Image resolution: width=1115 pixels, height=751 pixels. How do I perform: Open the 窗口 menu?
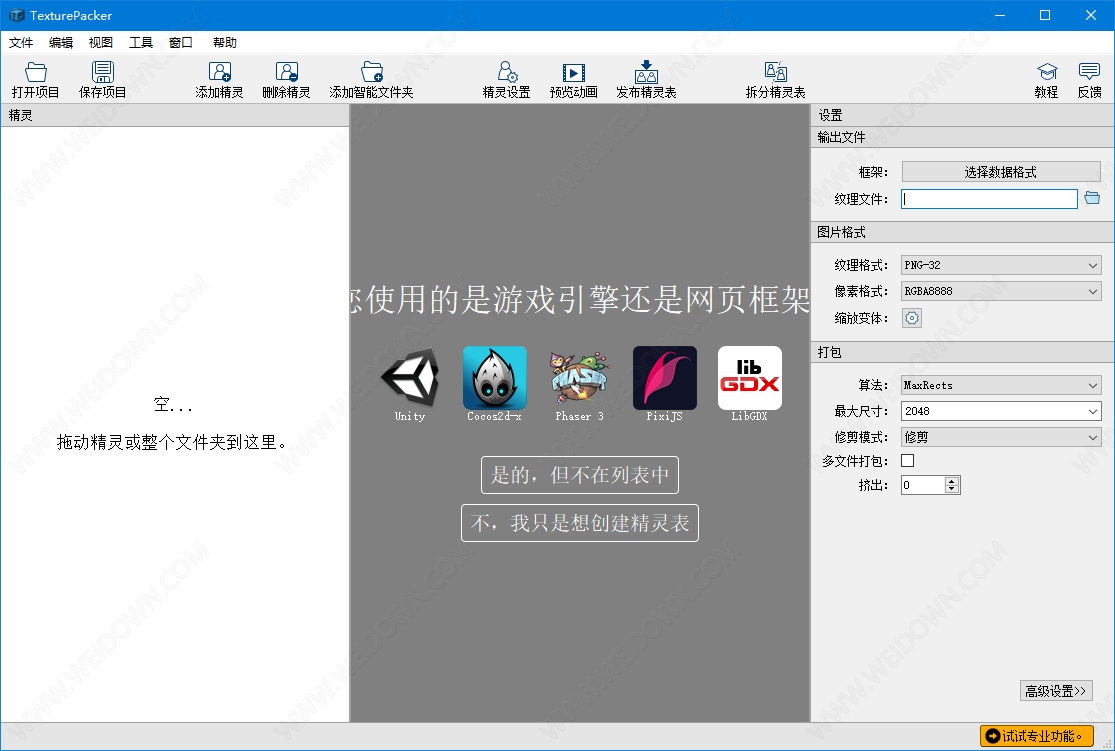(x=181, y=43)
